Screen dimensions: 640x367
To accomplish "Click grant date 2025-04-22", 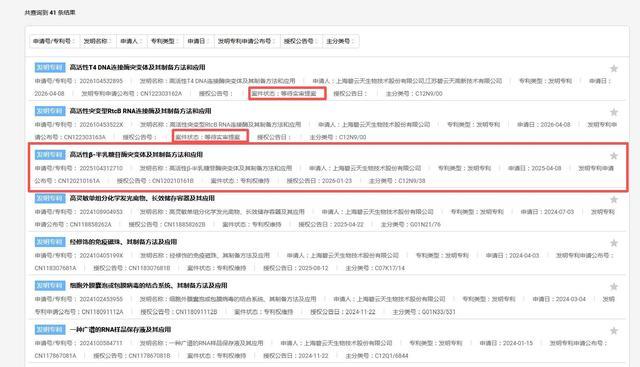I will 349,225.
